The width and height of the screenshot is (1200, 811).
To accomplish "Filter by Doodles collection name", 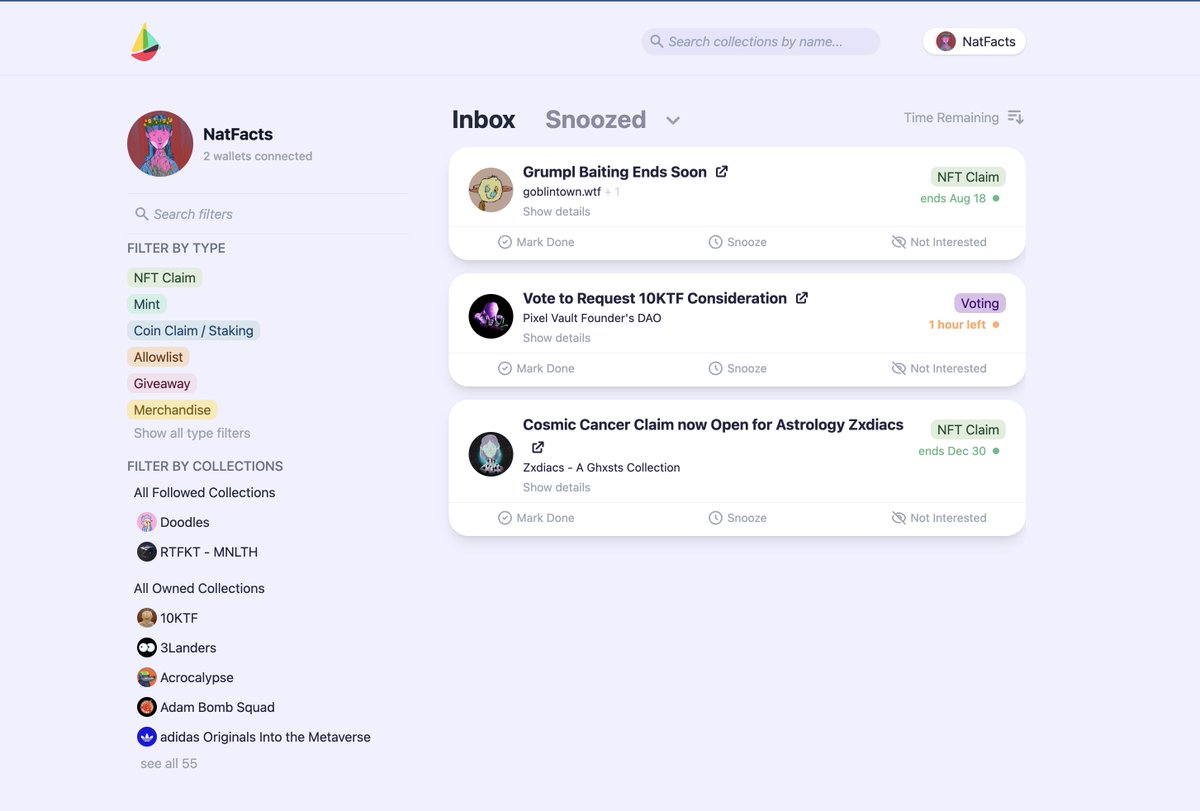I will click(185, 522).
